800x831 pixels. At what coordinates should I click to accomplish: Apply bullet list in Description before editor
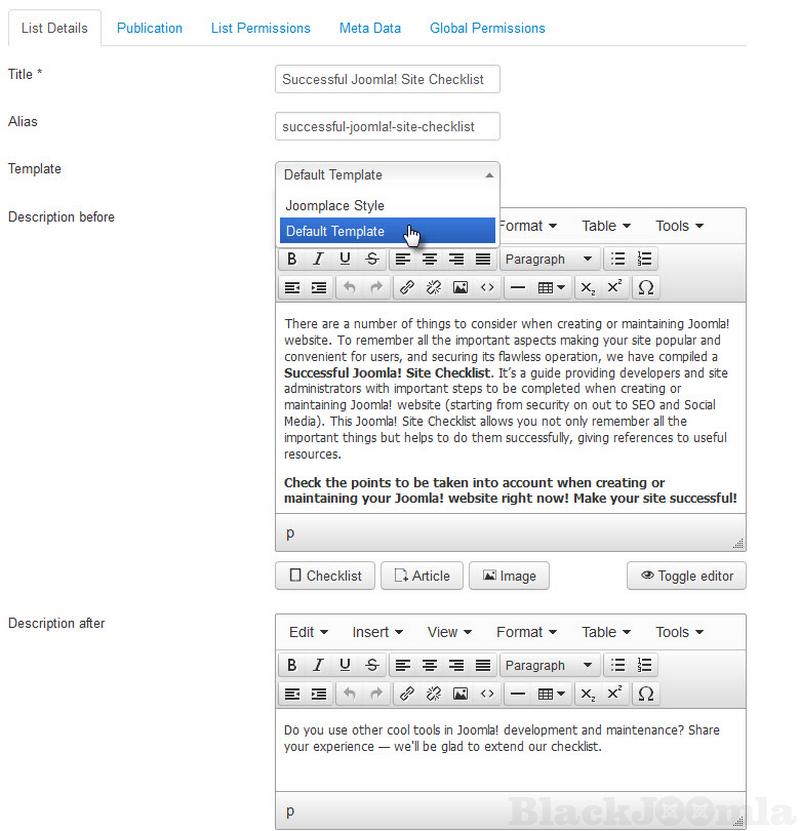click(618, 259)
